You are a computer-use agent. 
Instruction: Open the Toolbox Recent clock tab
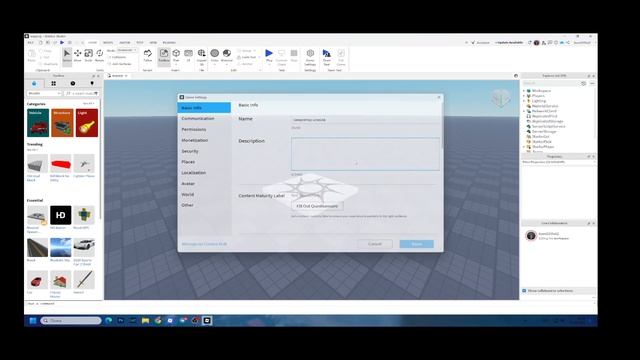point(73,83)
